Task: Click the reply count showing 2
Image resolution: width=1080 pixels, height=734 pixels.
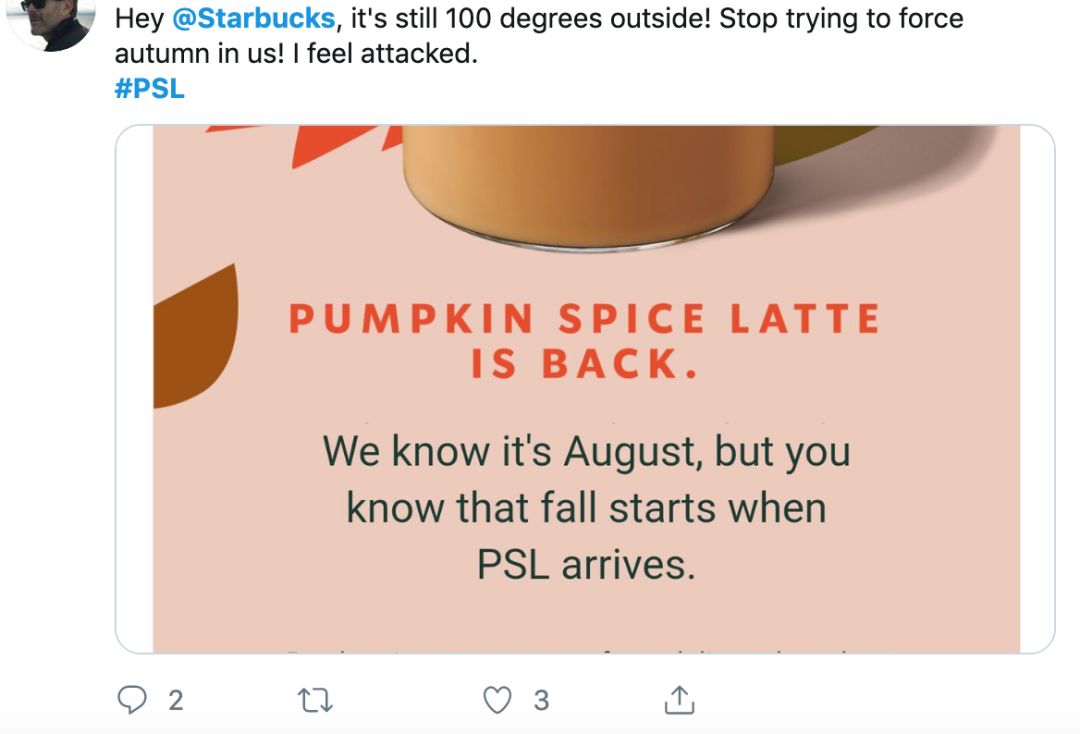Action: click(x=176, y=700)
